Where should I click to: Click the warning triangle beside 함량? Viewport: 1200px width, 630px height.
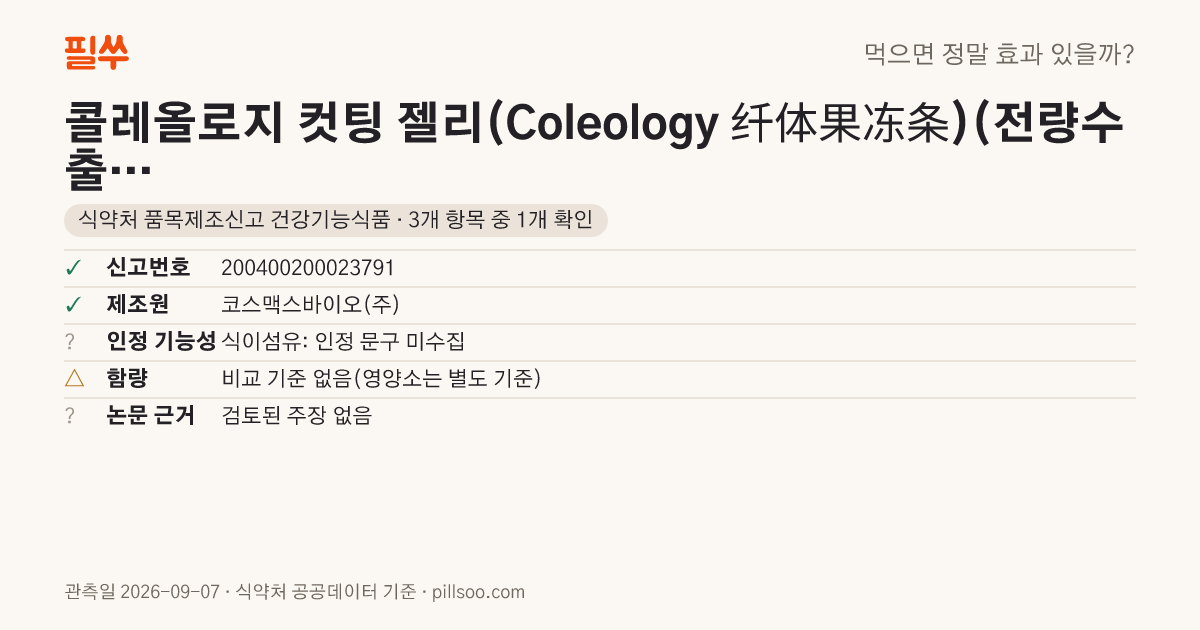tap(74, 379)
